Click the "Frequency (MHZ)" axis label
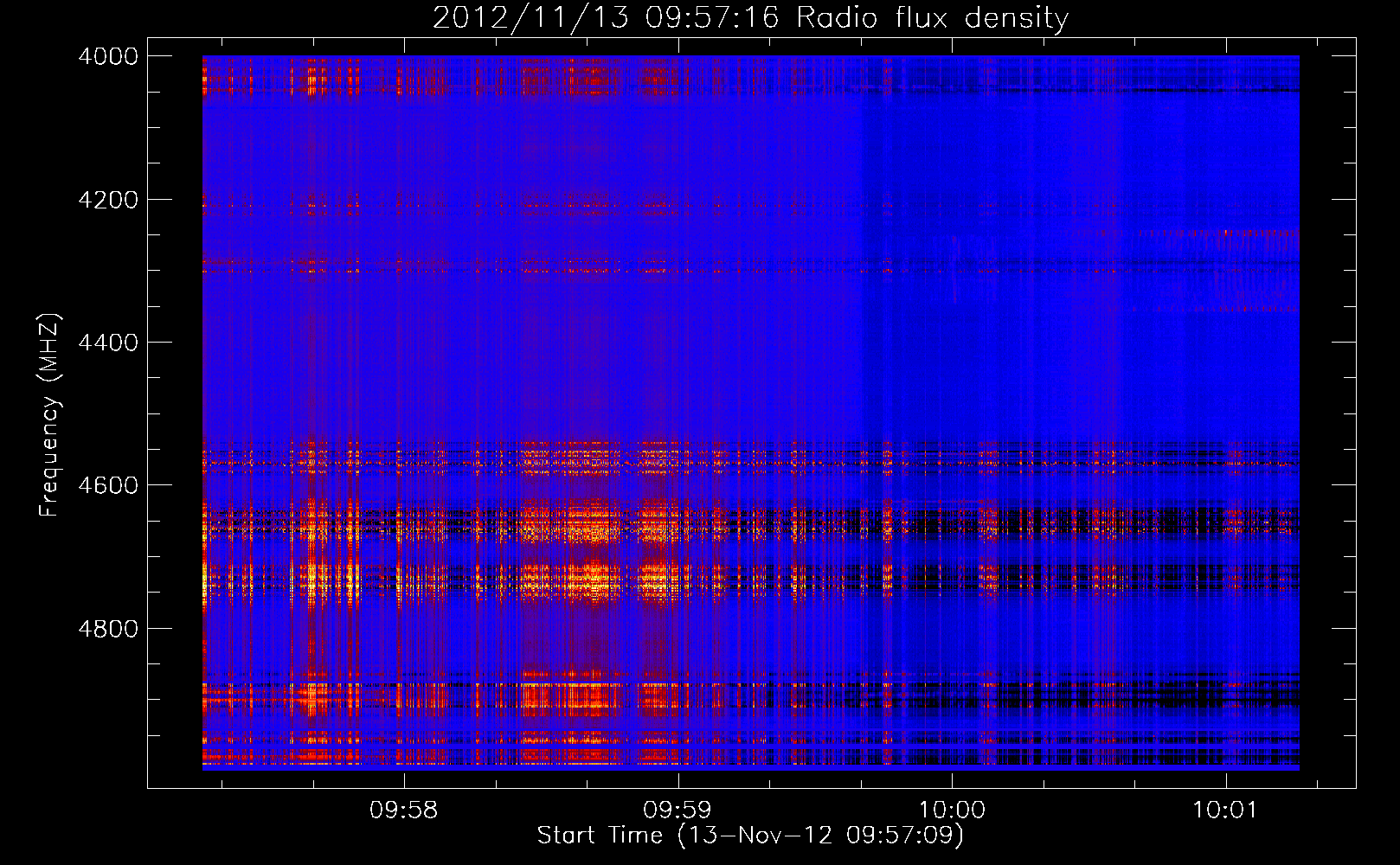This screenshot has height=865, width=1400. tap(49, 415)
